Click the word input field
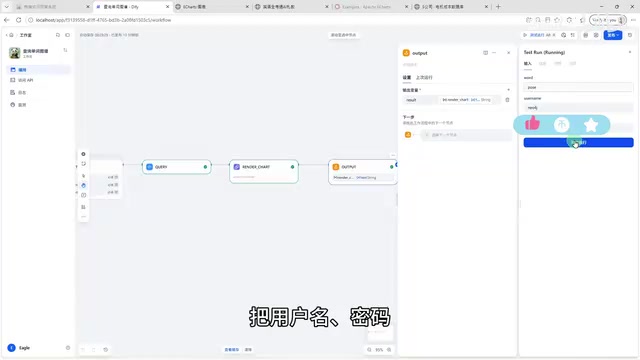The height and width of the screenshot is (360, 640). point(578,87)
